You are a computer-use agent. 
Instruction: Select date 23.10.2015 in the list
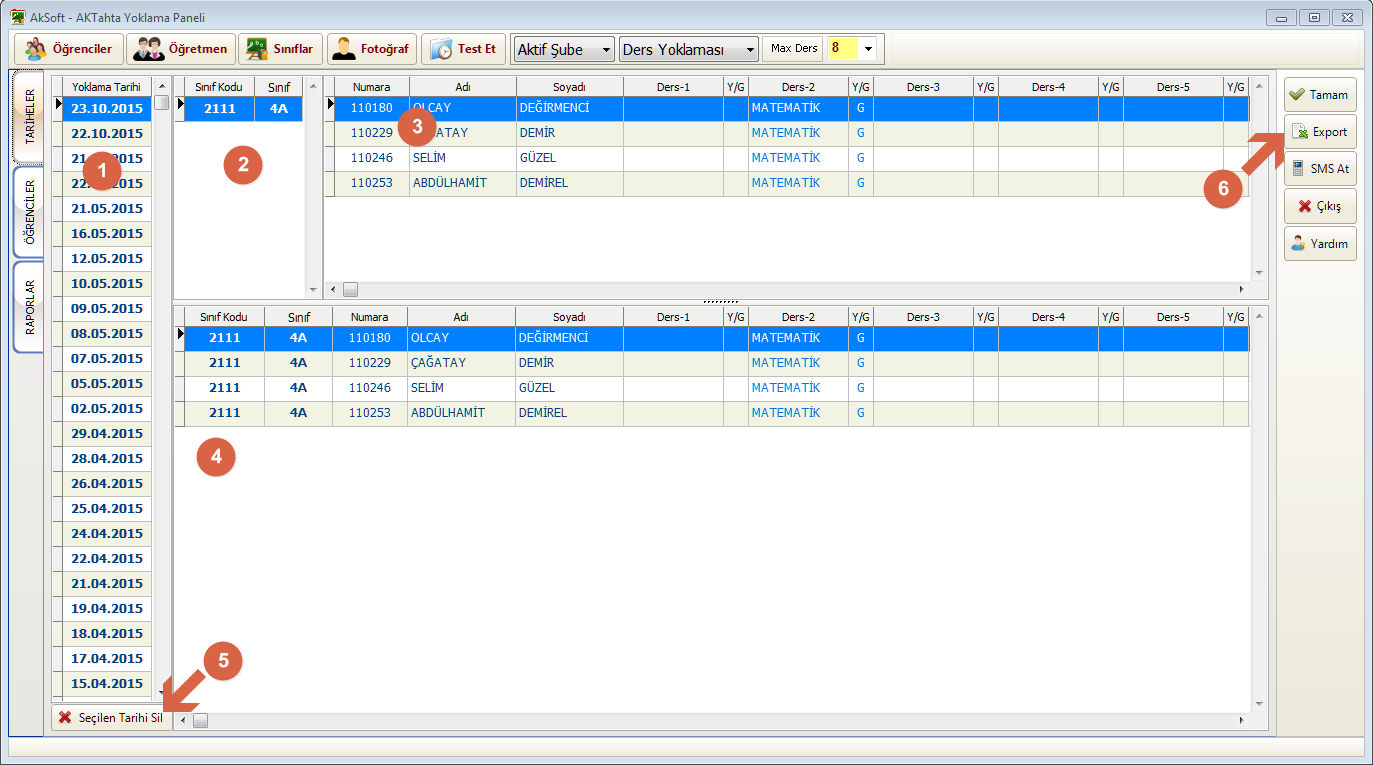[107, 108]
